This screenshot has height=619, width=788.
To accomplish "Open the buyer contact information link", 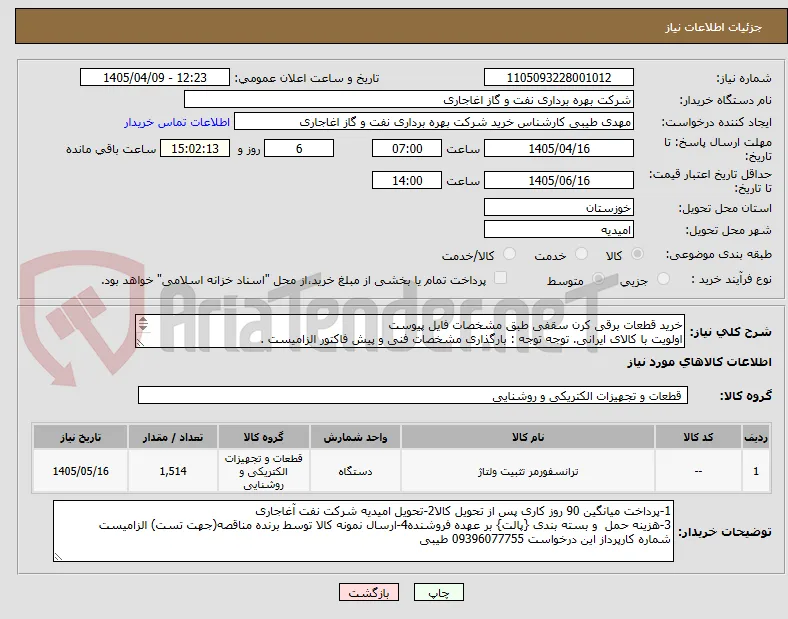I will coord(177,123).
